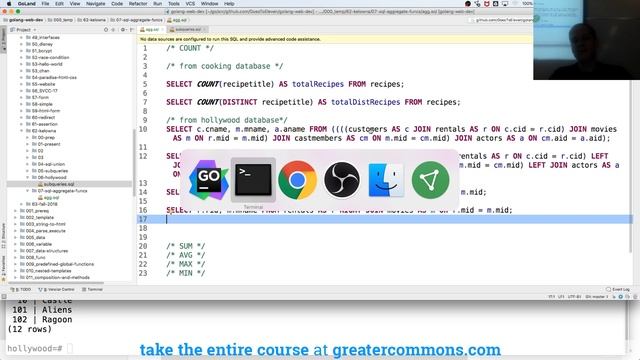
Task: Open the VCS menu
Action: pyautogui.click(x=190, y=3)
